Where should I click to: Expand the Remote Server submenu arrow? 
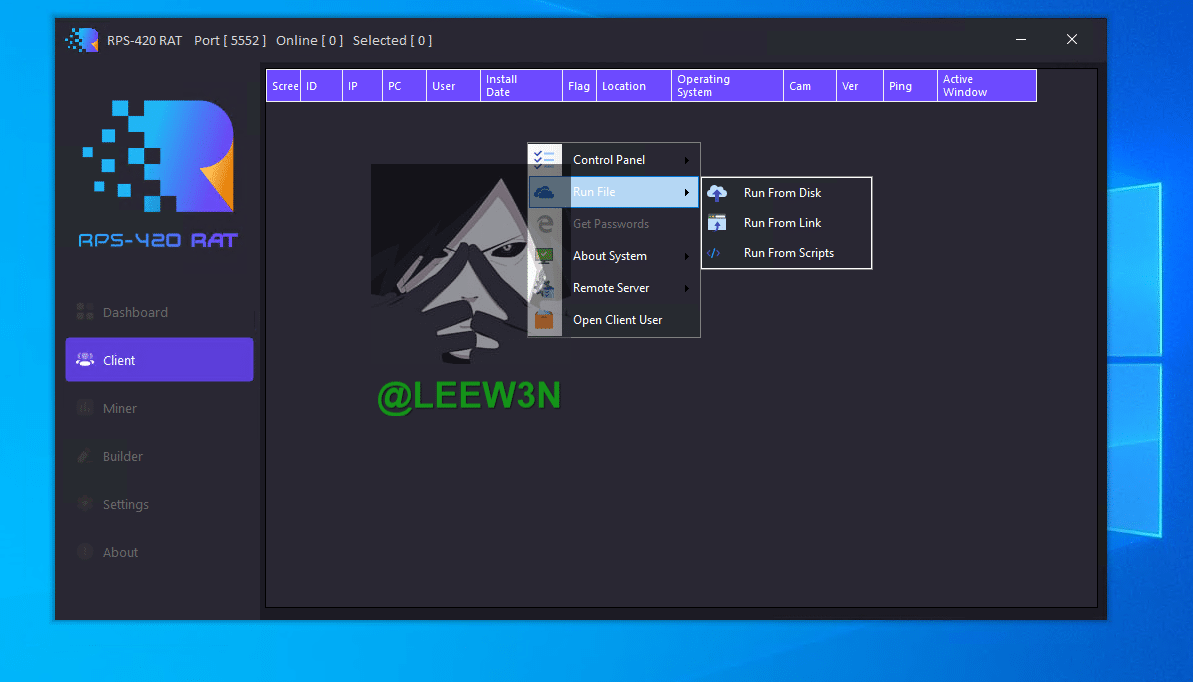pyautogui.click(x=686, y=288)
